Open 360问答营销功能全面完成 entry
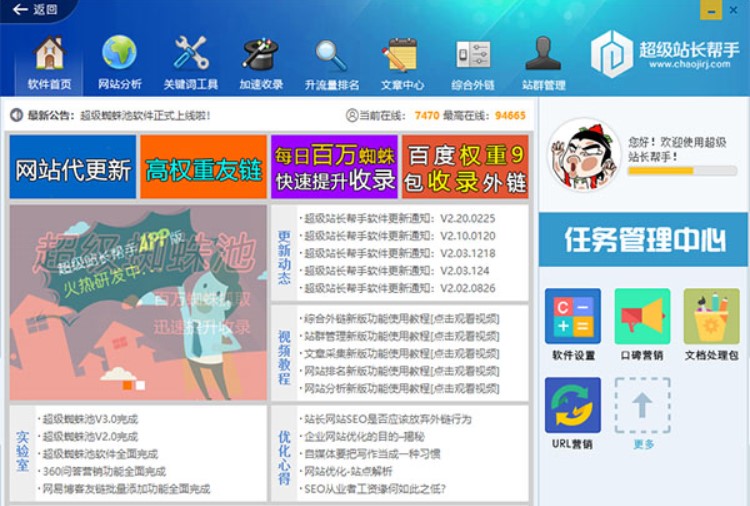 point(104,472)
